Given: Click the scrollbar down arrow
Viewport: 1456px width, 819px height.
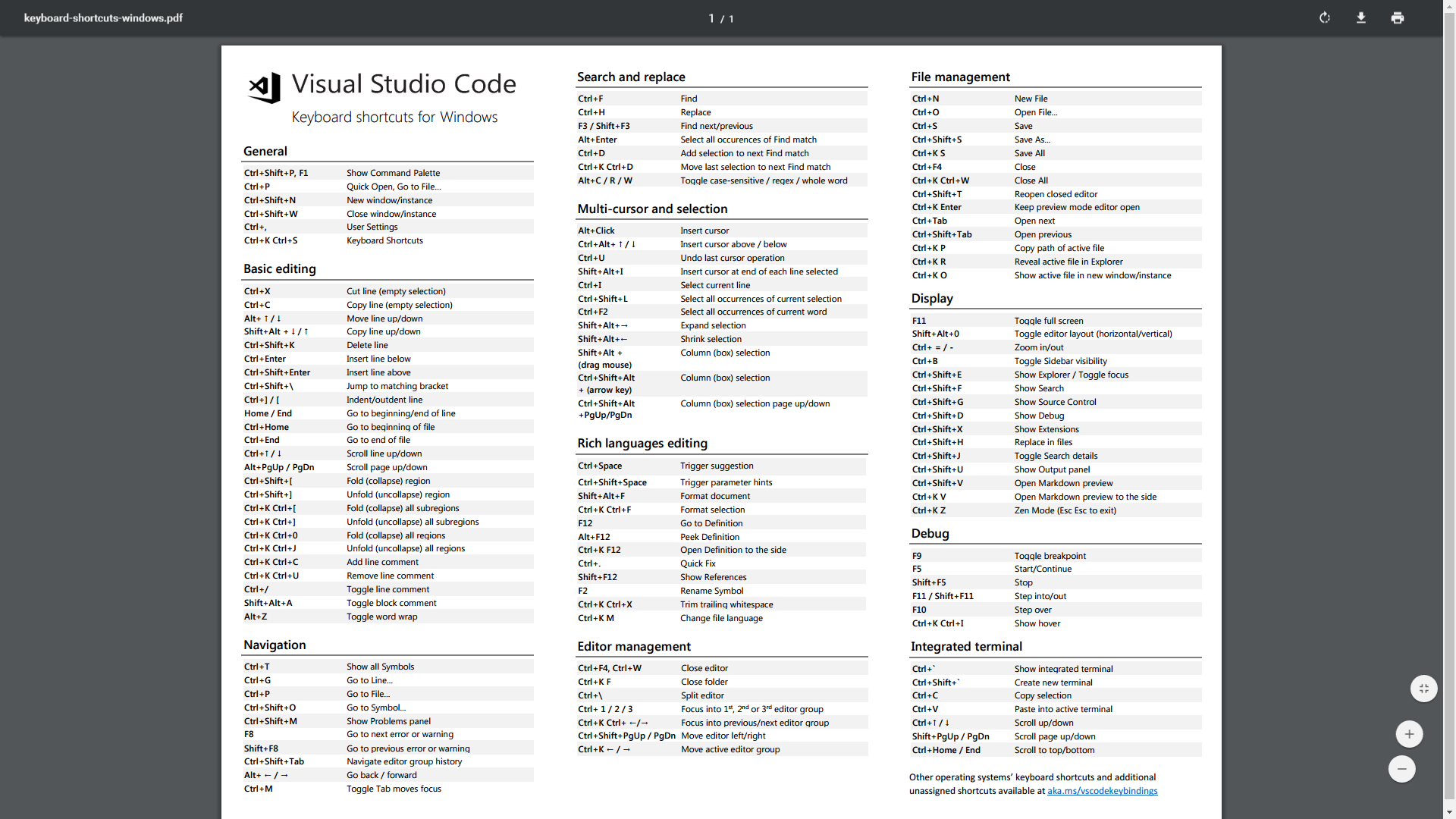Looking at the screenshot, I should [x=1449, y=814].
